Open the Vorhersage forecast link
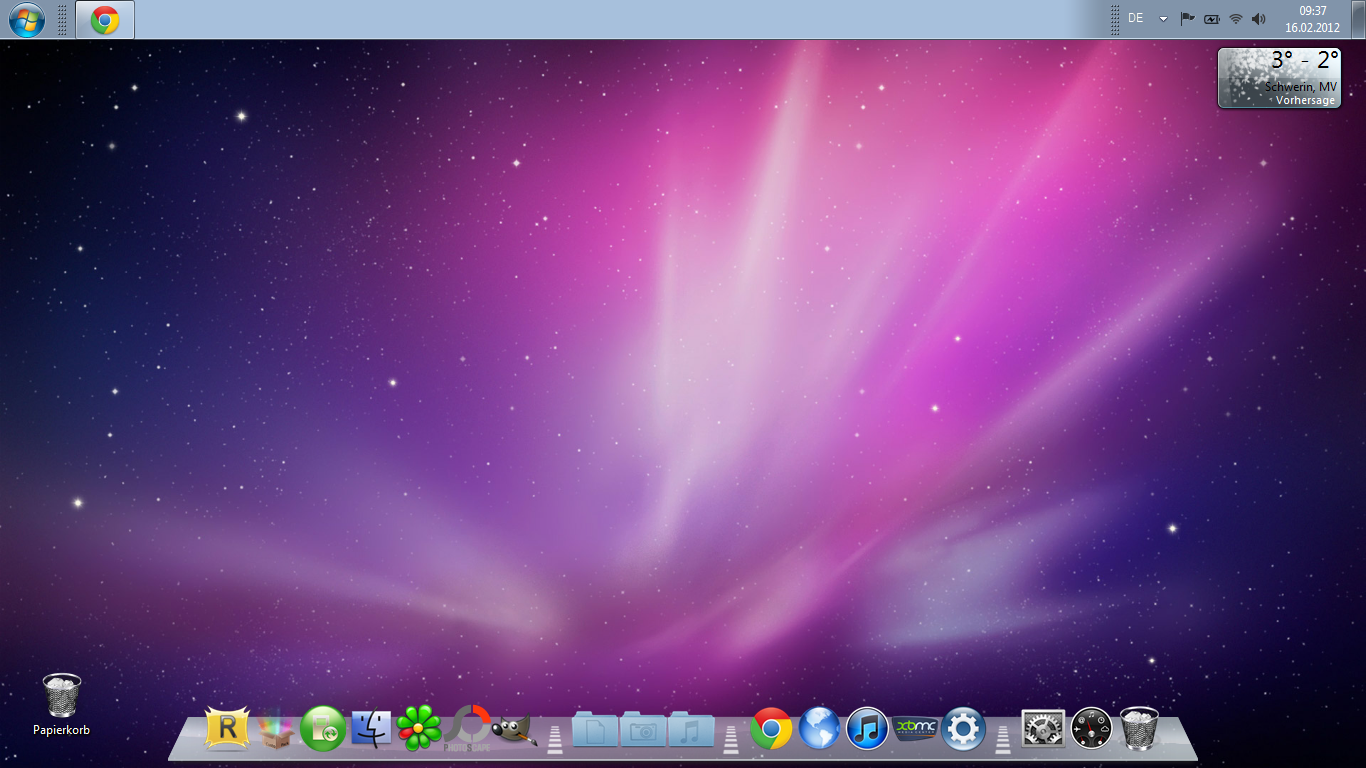This screenshot has width=1366, height=768. (x=1306, y=100)
